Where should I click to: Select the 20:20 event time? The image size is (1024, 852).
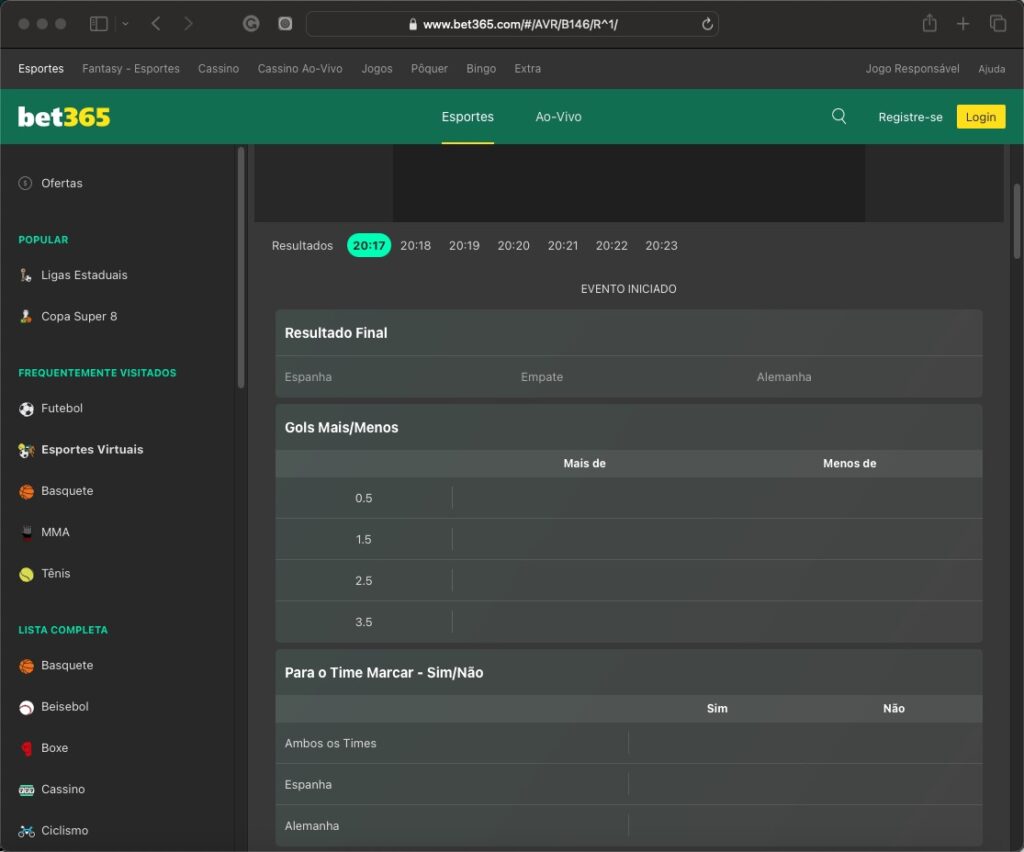513,245
